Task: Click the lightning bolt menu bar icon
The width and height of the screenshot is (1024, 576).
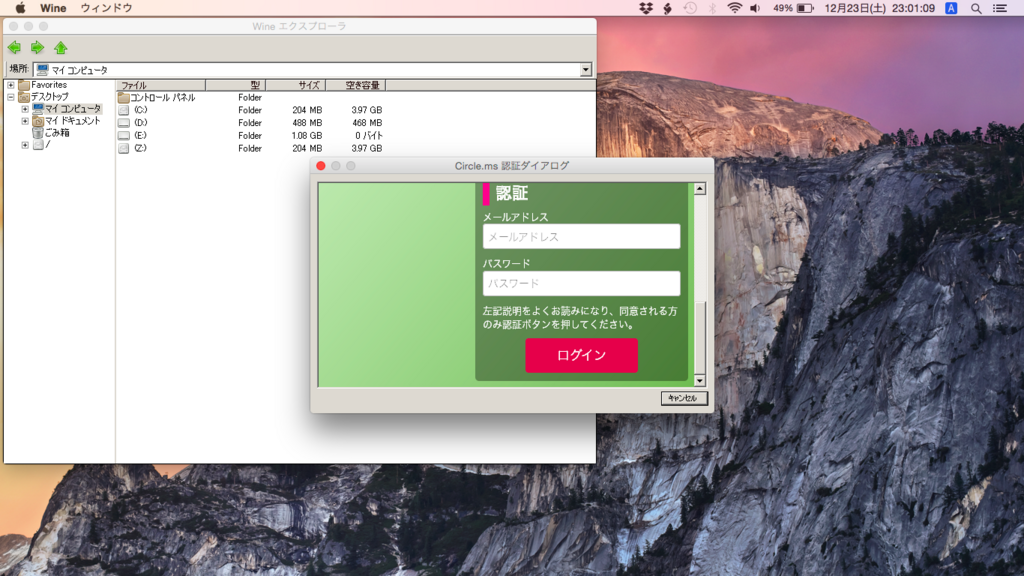Action: [667, 8]
